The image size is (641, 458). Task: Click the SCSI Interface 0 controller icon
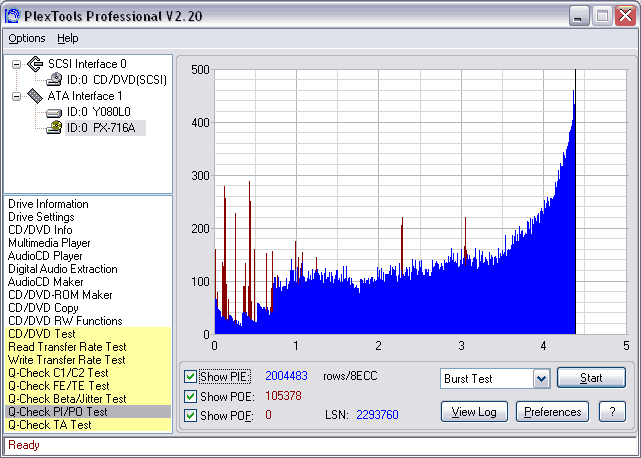(35, 64)
